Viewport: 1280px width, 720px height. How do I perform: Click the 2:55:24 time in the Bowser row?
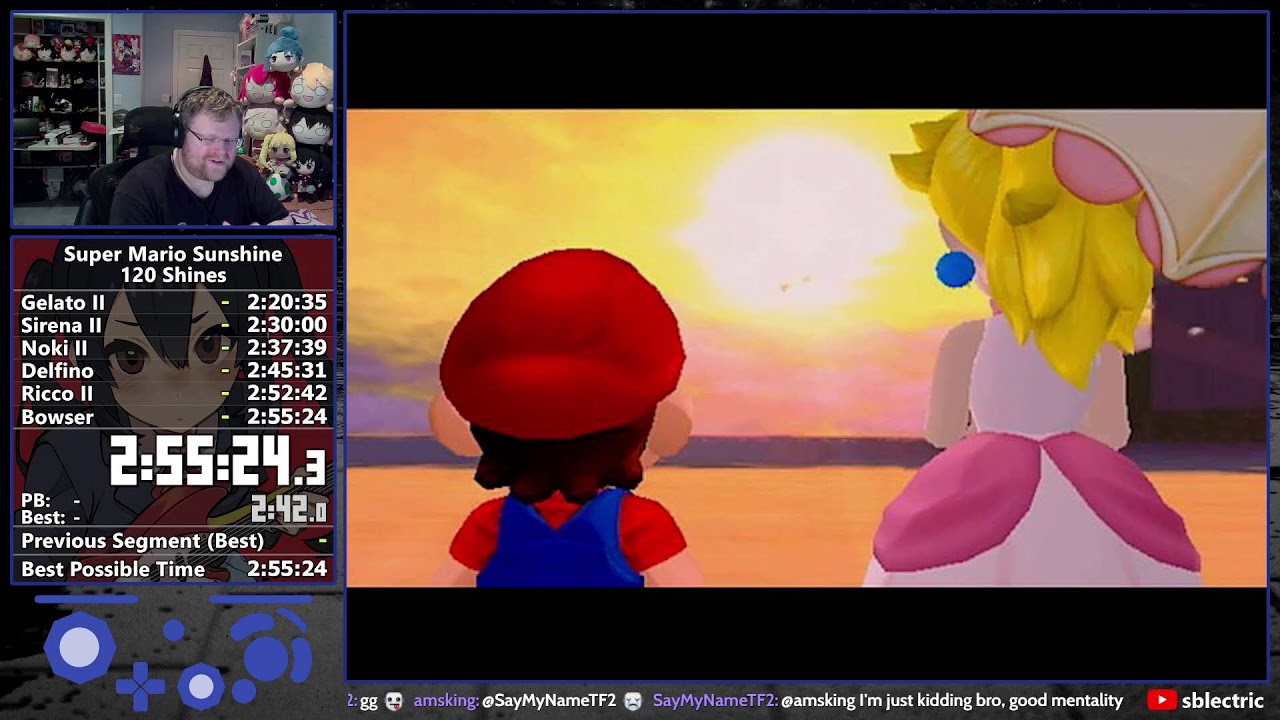[x=287, y=417]
